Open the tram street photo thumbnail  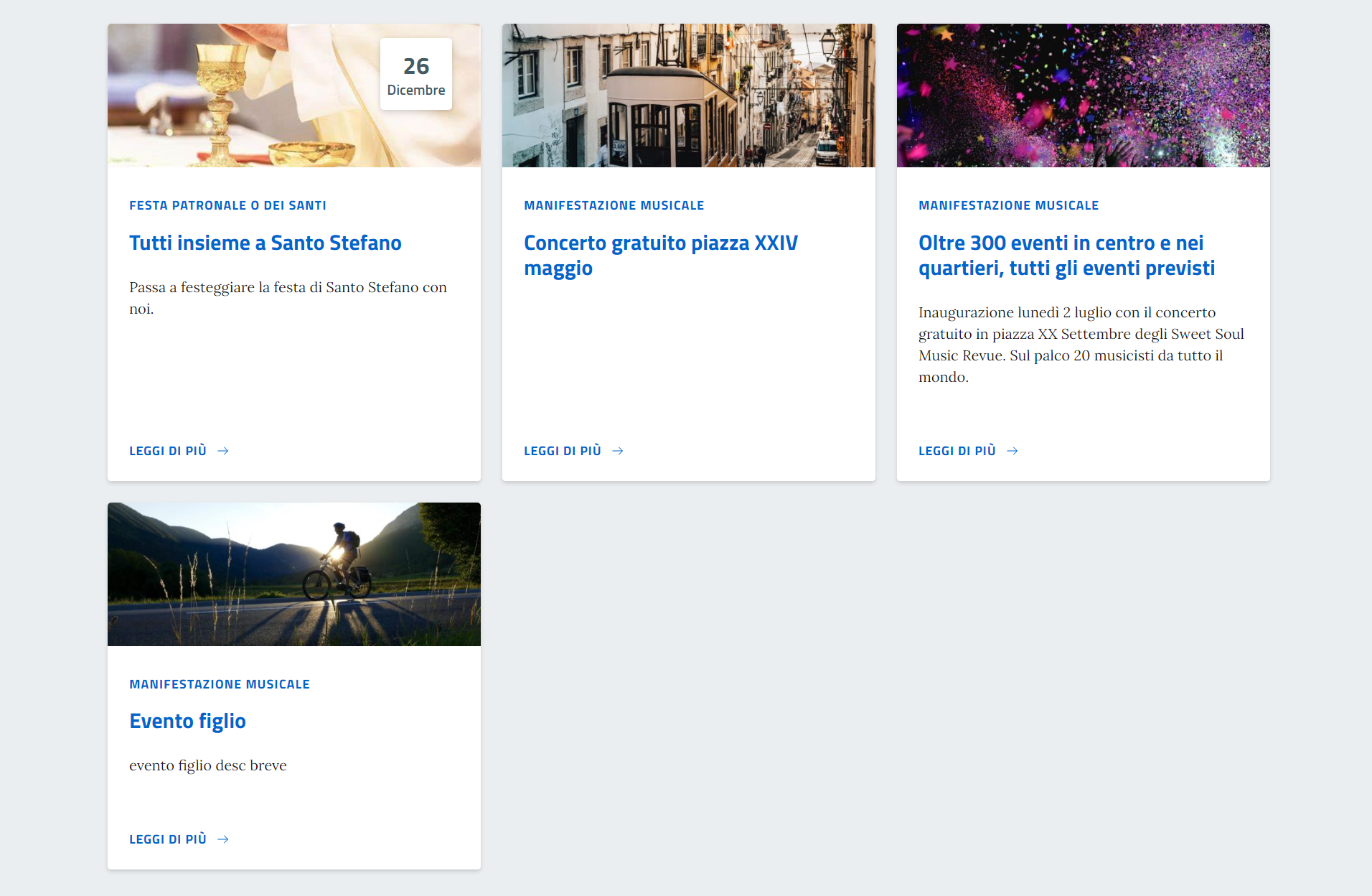[688, 95]
